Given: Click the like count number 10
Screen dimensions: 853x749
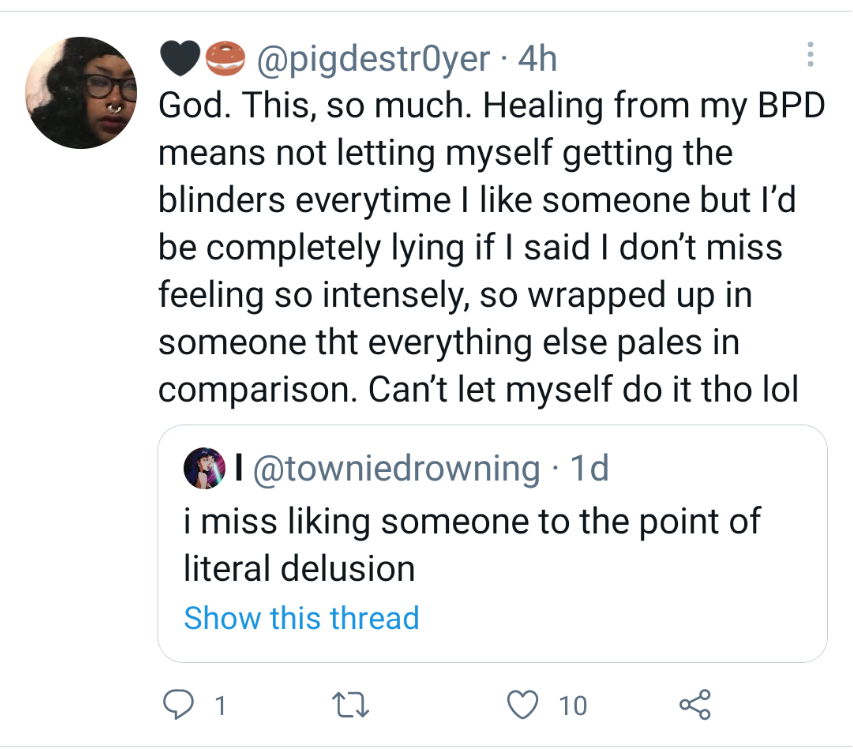Looking at the screenshot, I should click(x=572, y=707).
